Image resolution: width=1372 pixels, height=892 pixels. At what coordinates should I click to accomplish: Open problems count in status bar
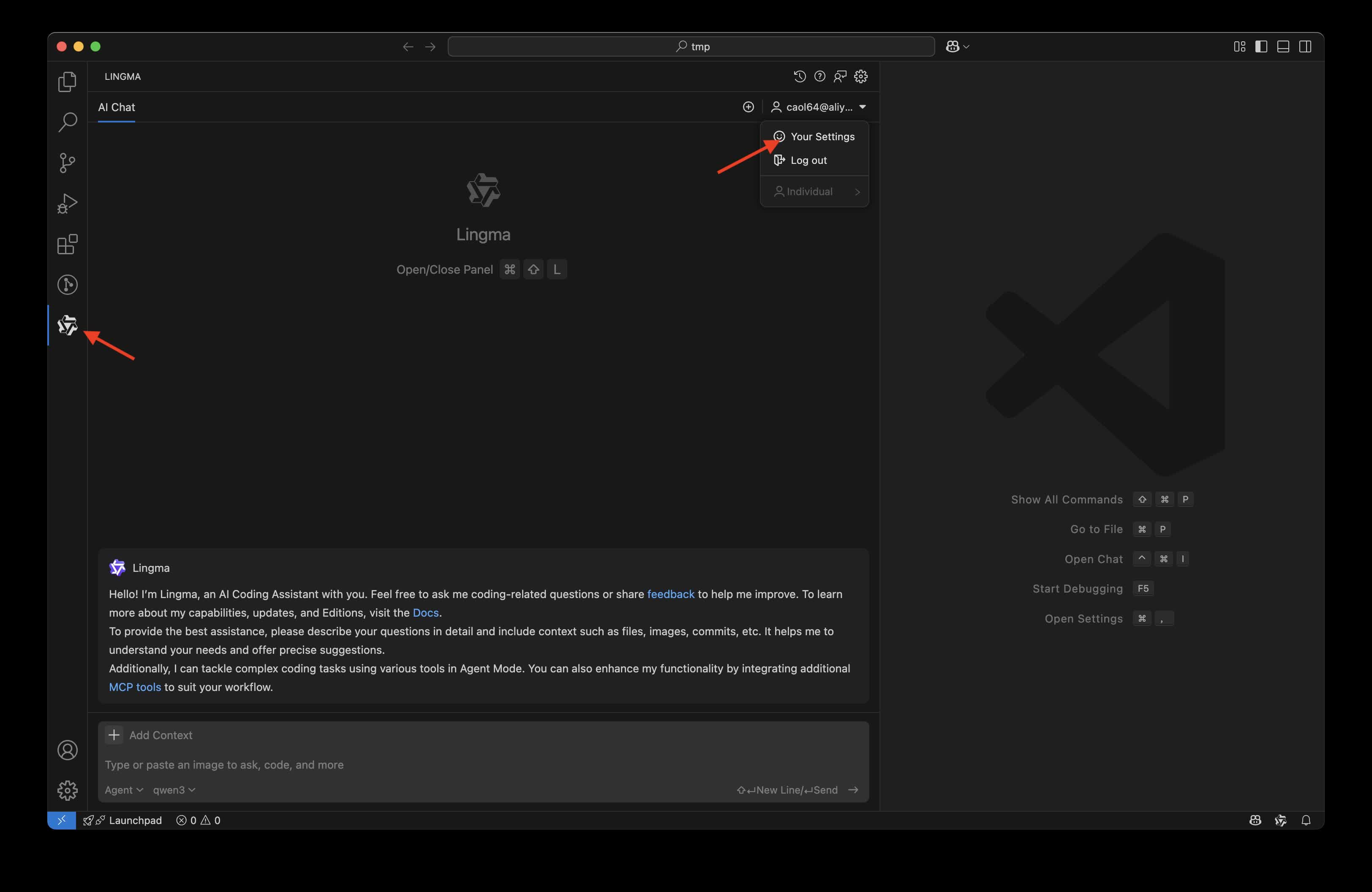coord(198,820)
